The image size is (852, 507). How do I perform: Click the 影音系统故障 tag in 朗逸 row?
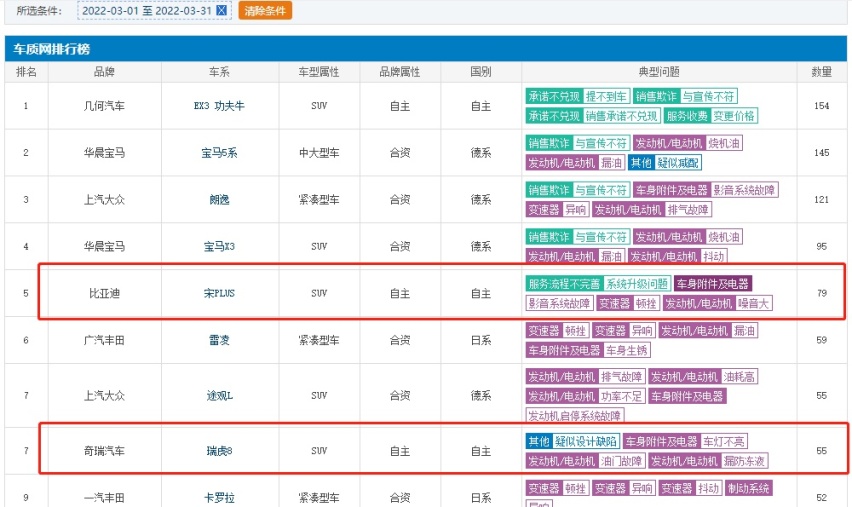pos(744,190)
